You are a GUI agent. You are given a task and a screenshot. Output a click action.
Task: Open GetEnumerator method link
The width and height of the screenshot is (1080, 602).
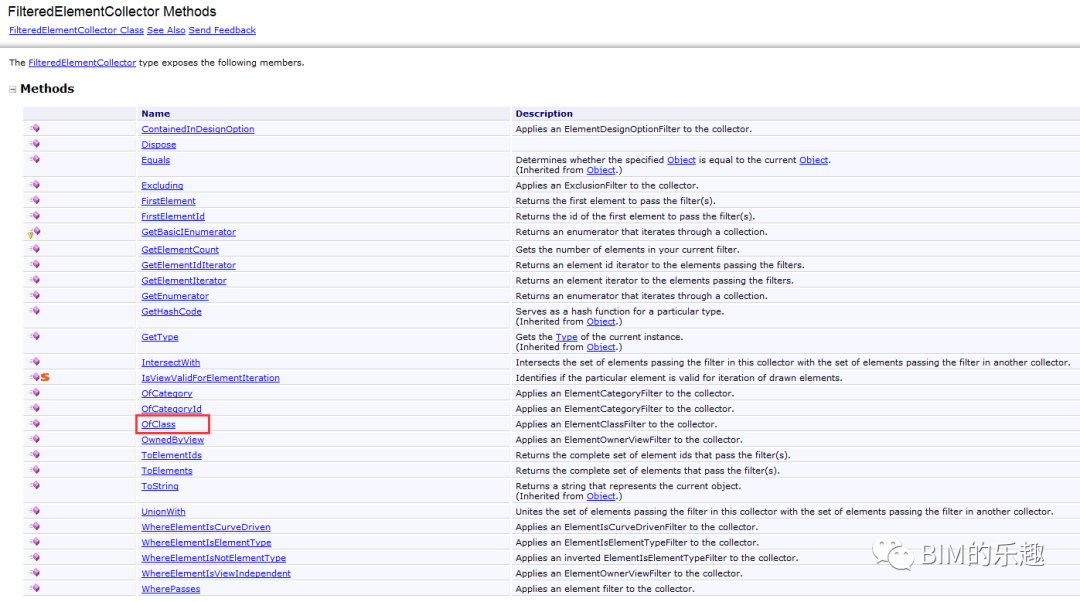[x=175, y=296]
